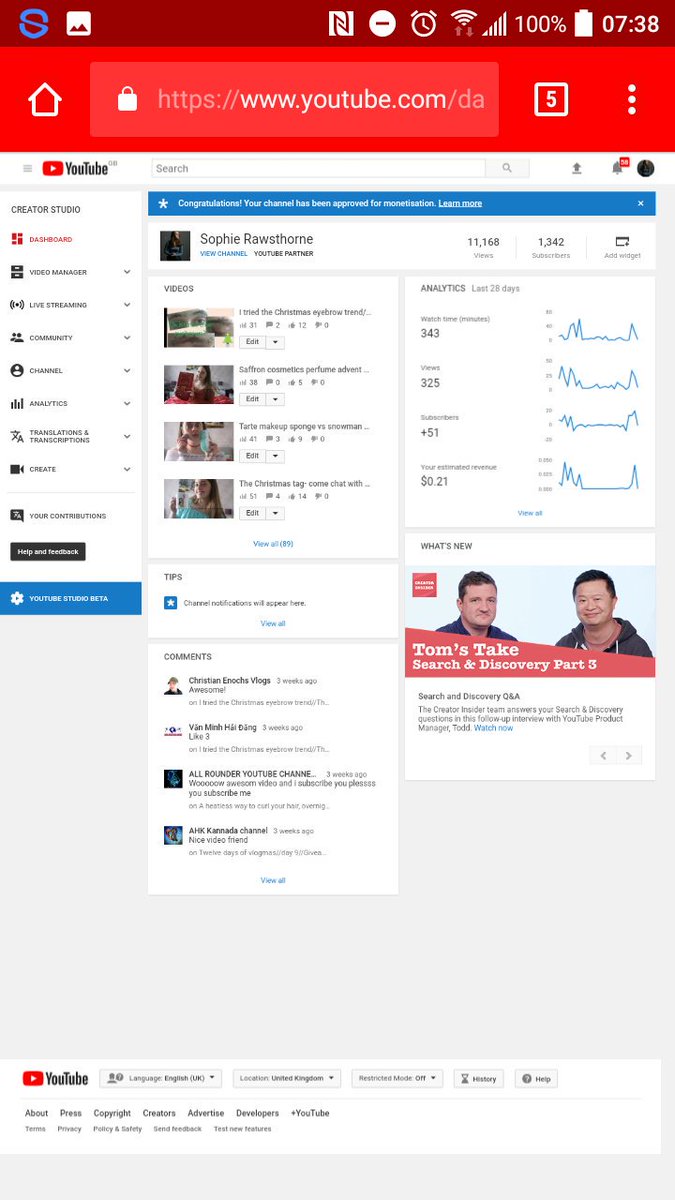Open the Location: United Kingdom dropdown

point(287,1078)
